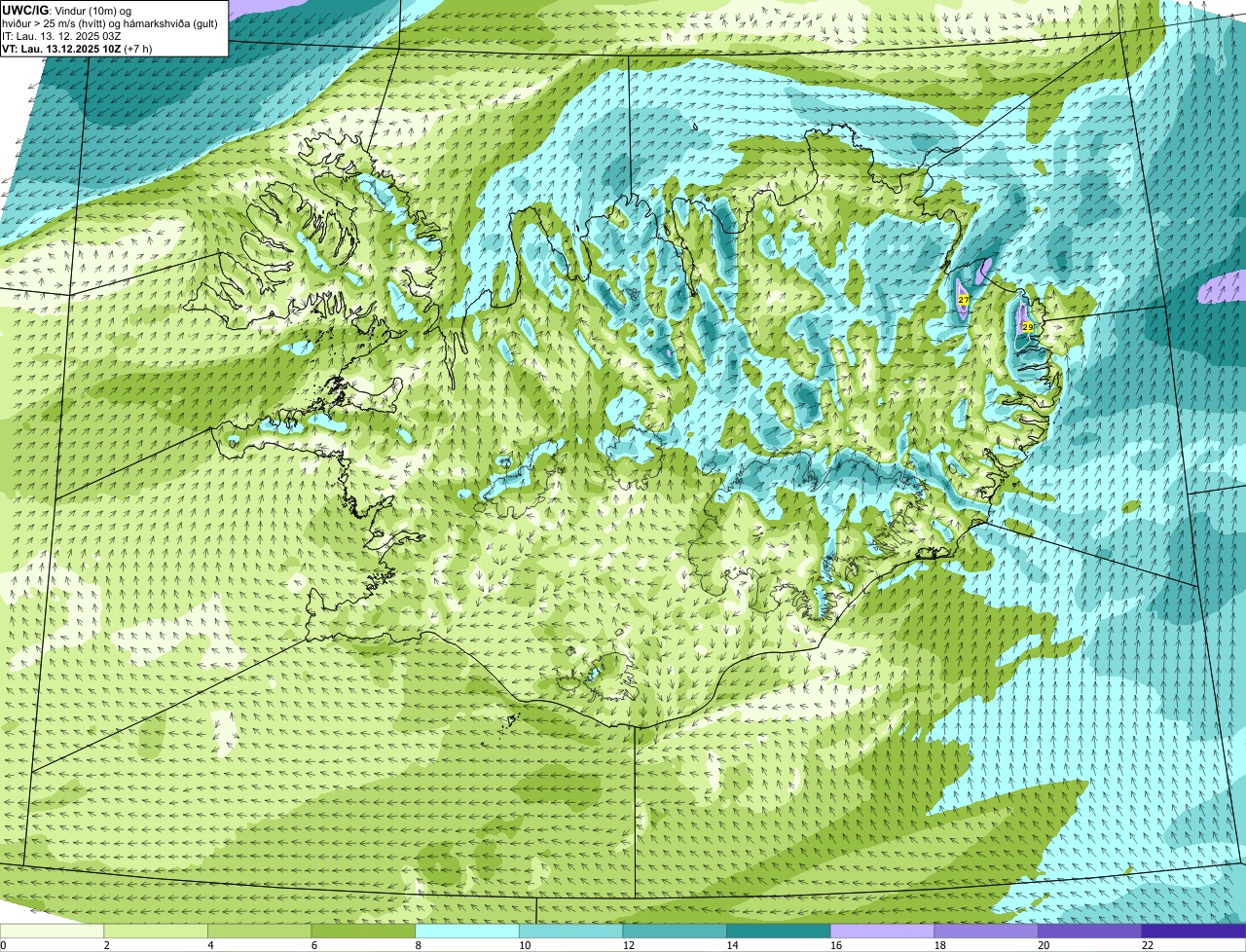Select the title line 'UWC/IG: Vindur (10m) og'
The width and height of the screenshot is (1246, 952).
click(66, 11)
